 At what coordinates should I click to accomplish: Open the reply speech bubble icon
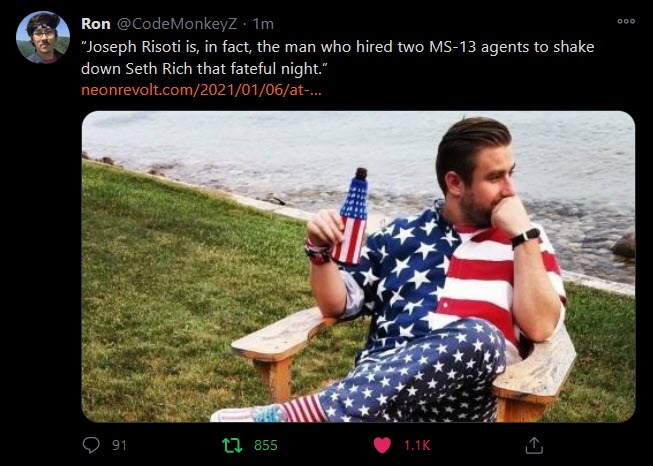91,445
